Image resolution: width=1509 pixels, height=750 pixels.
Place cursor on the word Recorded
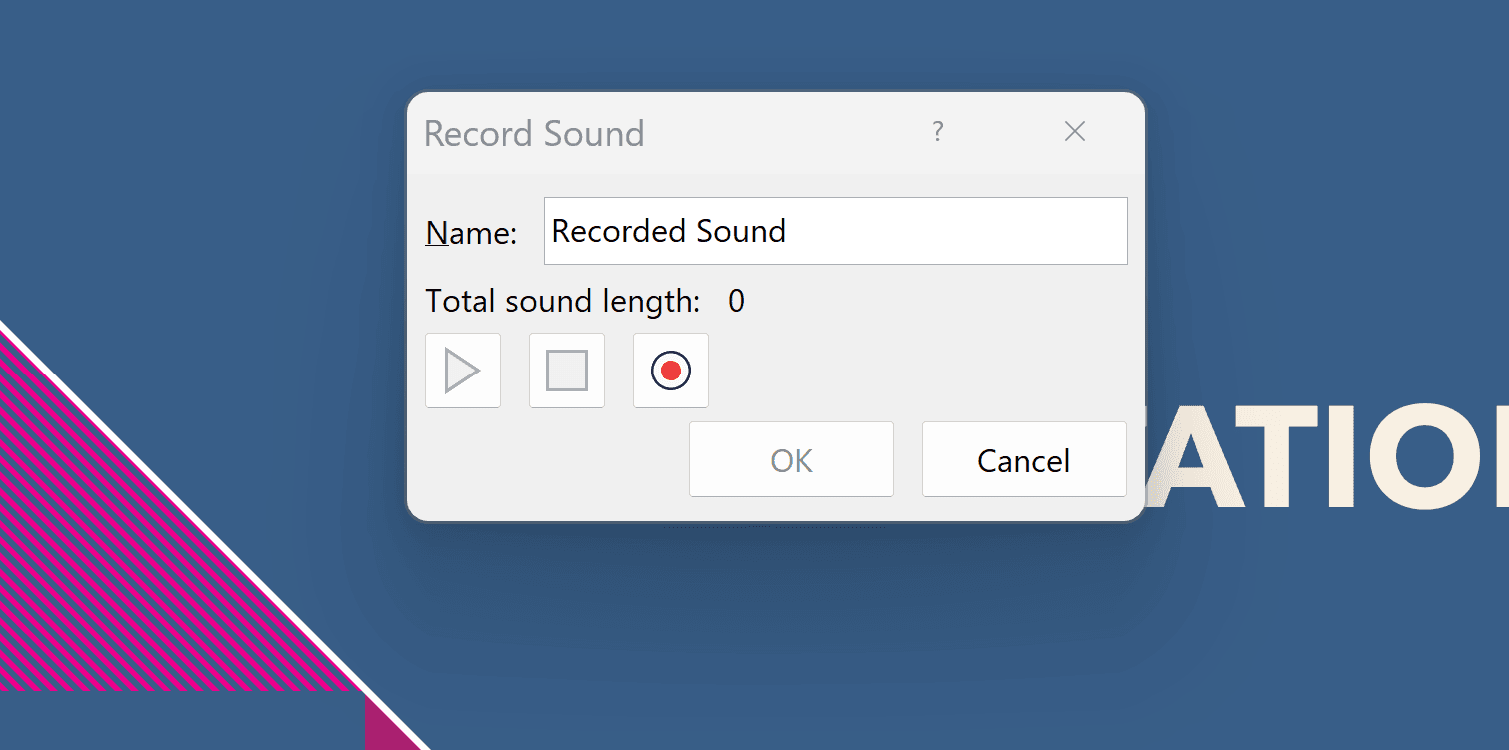tap(619, 231)
